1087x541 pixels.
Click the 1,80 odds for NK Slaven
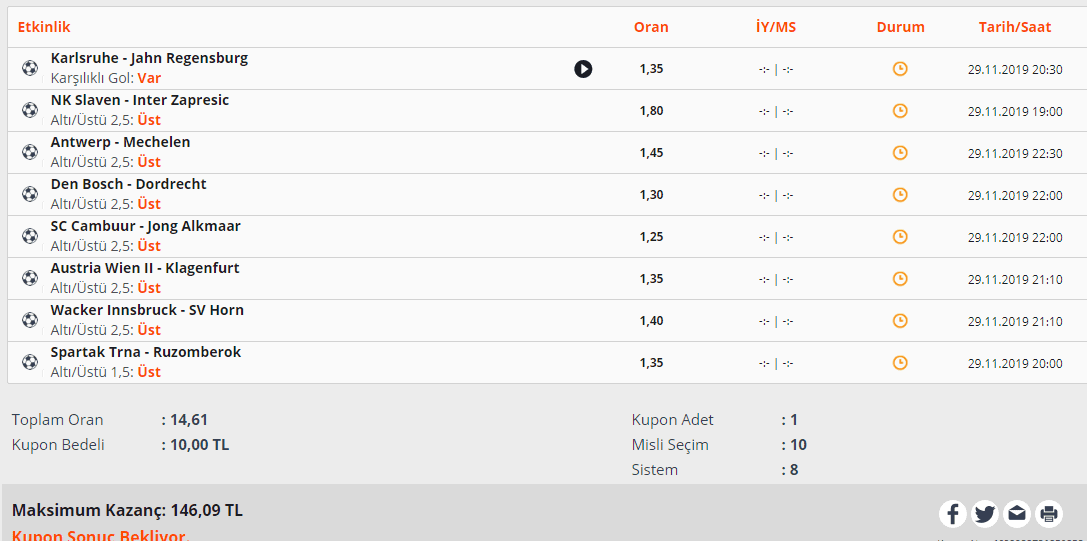coord(651,111)
